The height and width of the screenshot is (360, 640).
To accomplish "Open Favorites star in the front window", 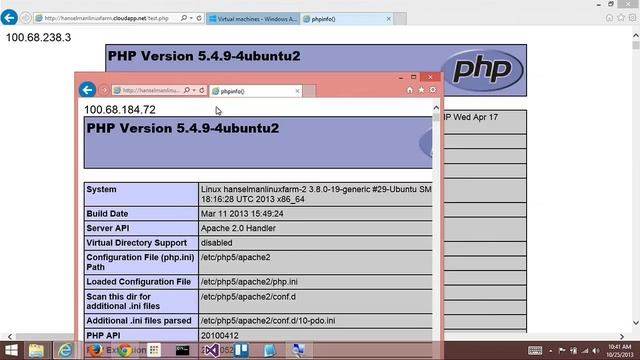I will tap(421, 90).
